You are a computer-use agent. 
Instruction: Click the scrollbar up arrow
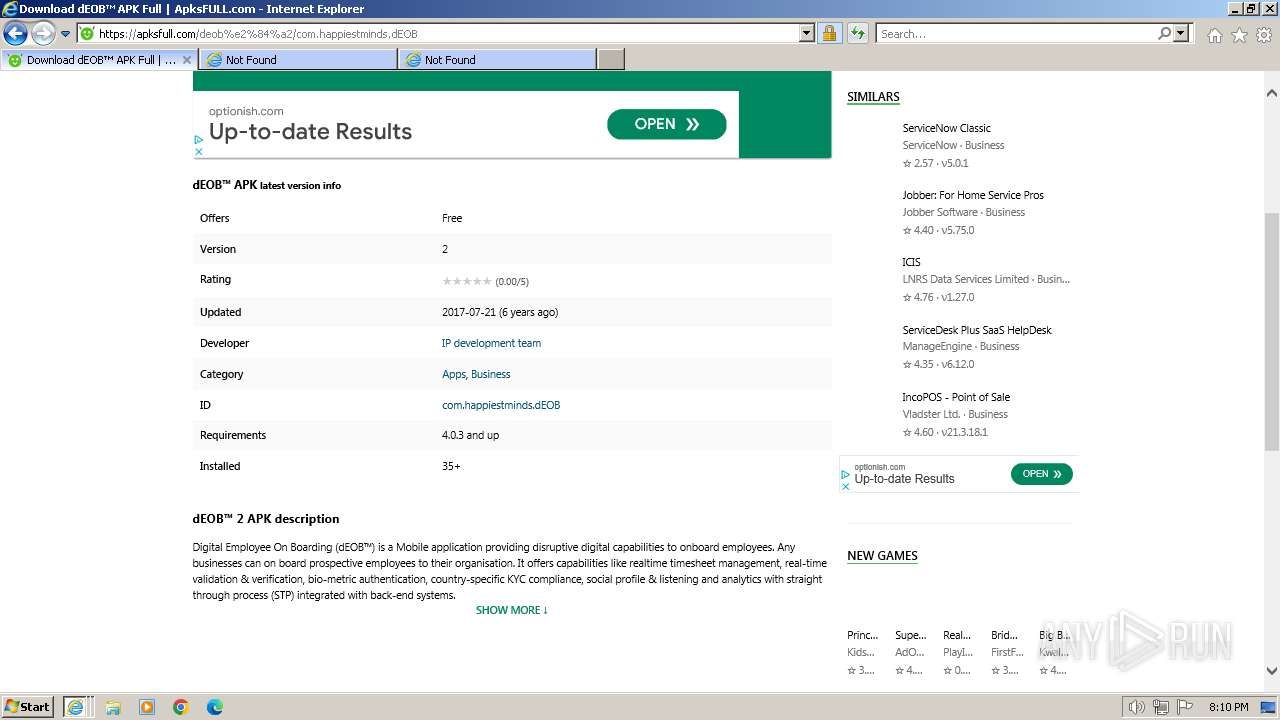click(1271, 93)
